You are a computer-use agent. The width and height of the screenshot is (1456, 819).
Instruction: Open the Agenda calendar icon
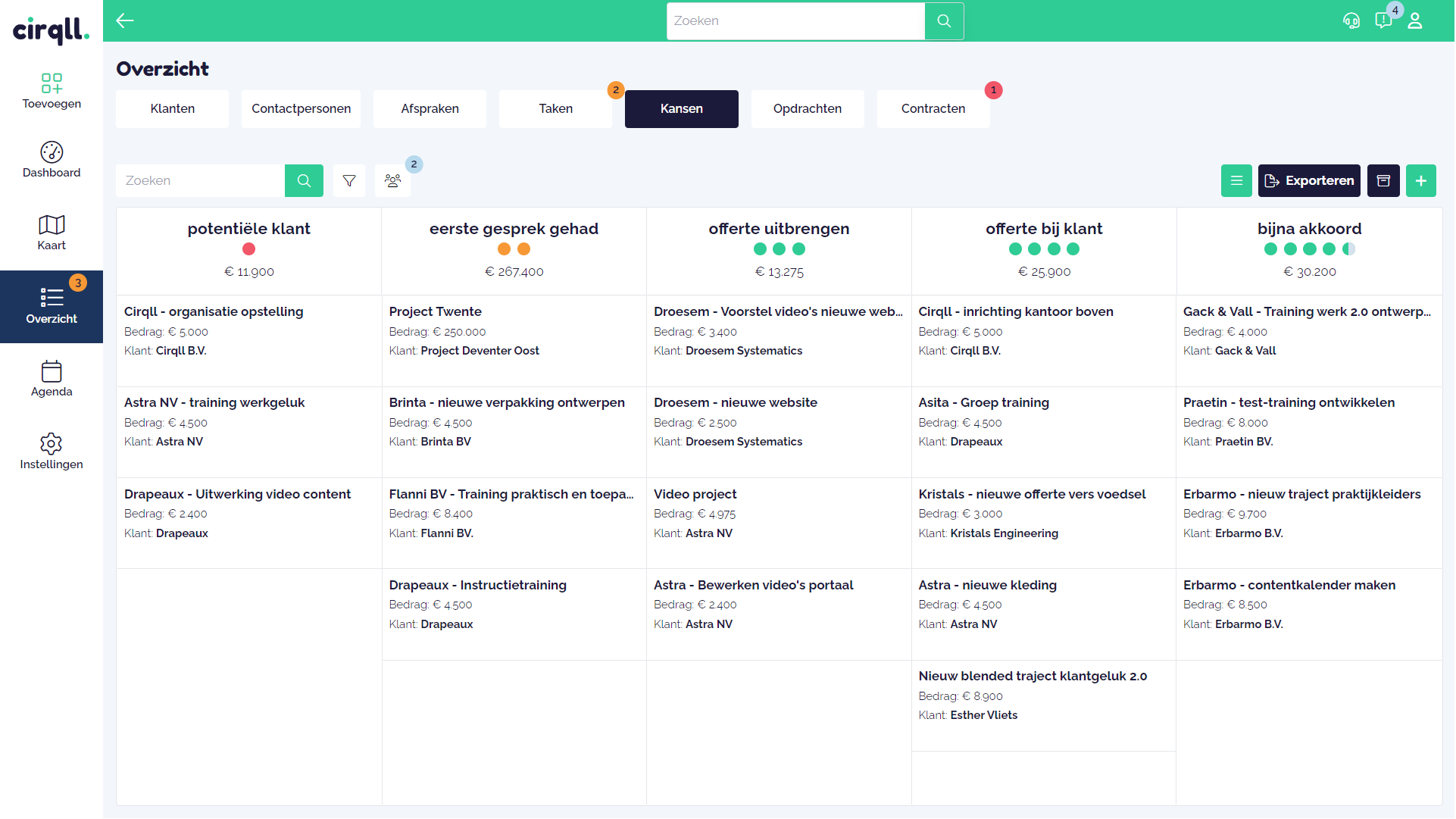(x=52, y=373)
